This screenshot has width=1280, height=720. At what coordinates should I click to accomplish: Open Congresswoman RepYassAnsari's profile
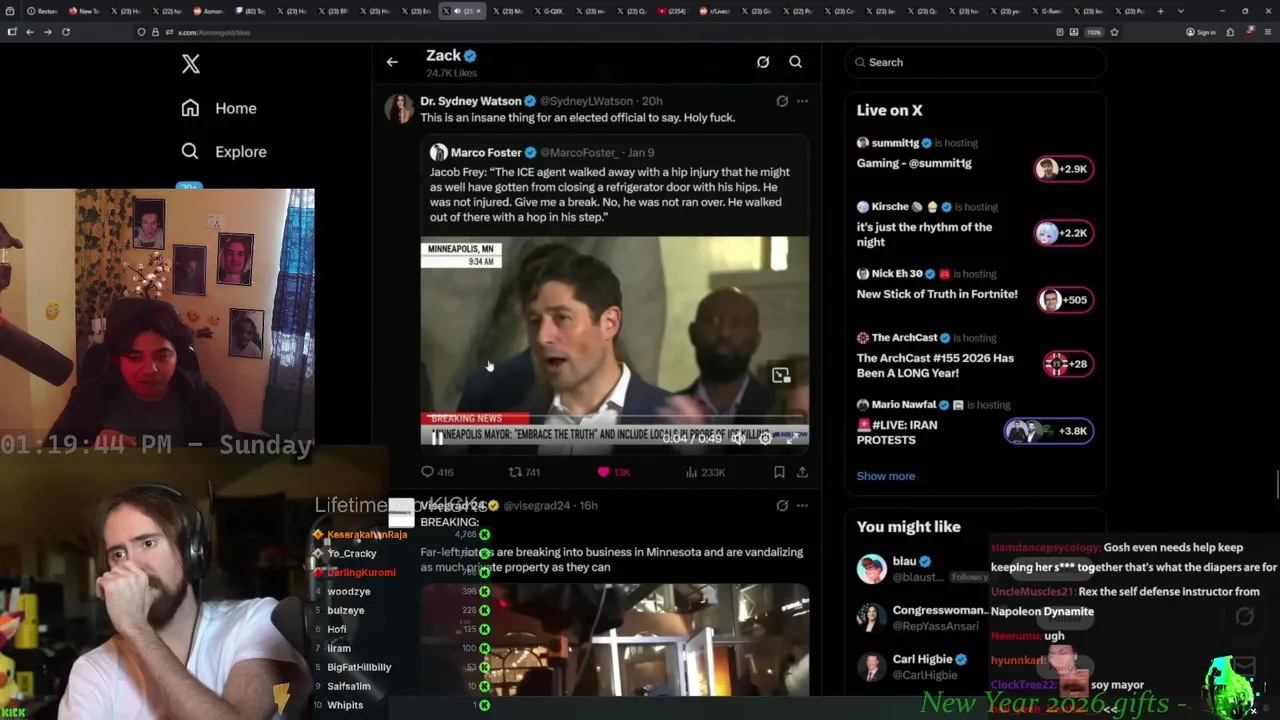pos(940,610)
